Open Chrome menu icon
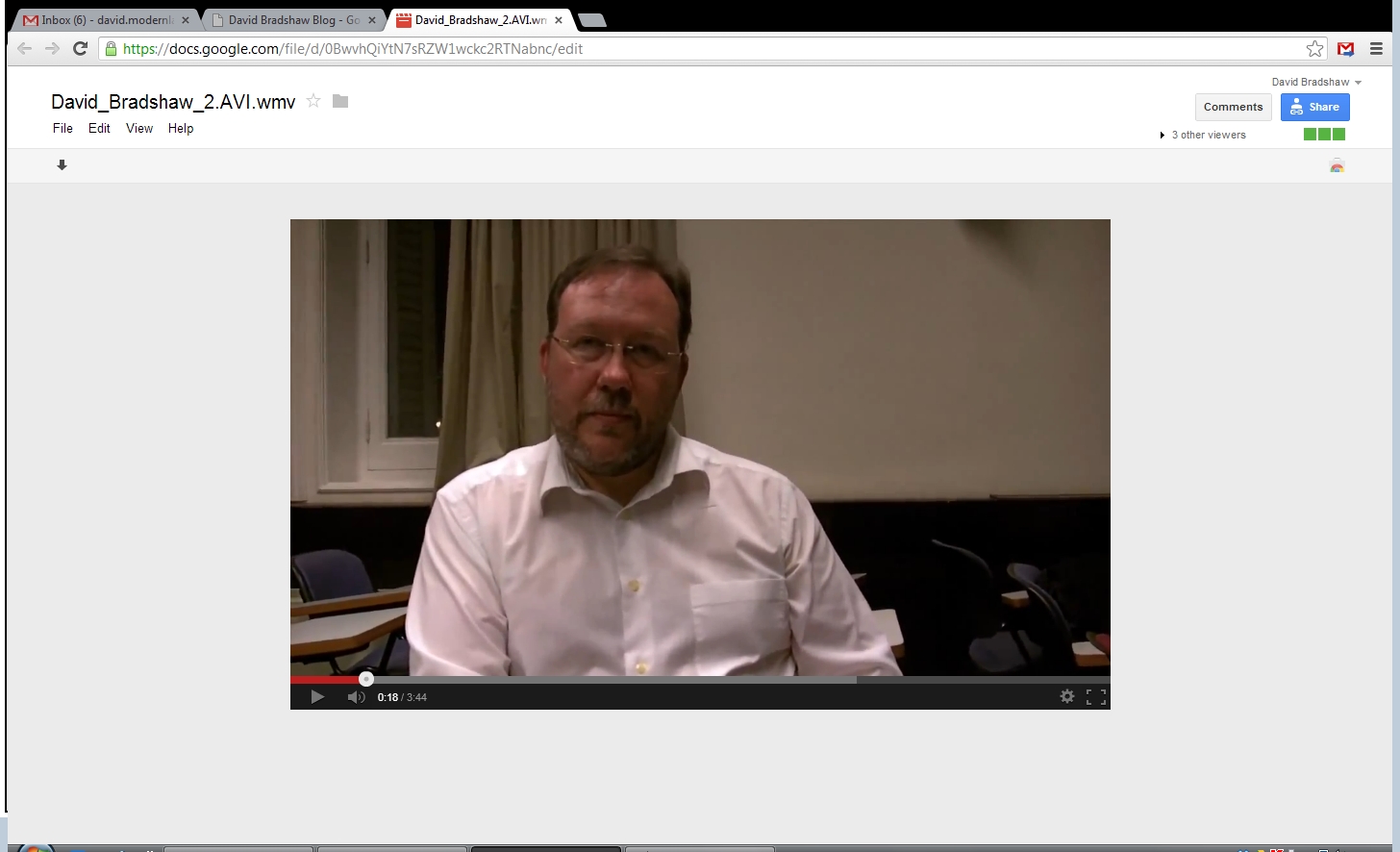This screenshot has height=852, width=1400. [1376, 49]
